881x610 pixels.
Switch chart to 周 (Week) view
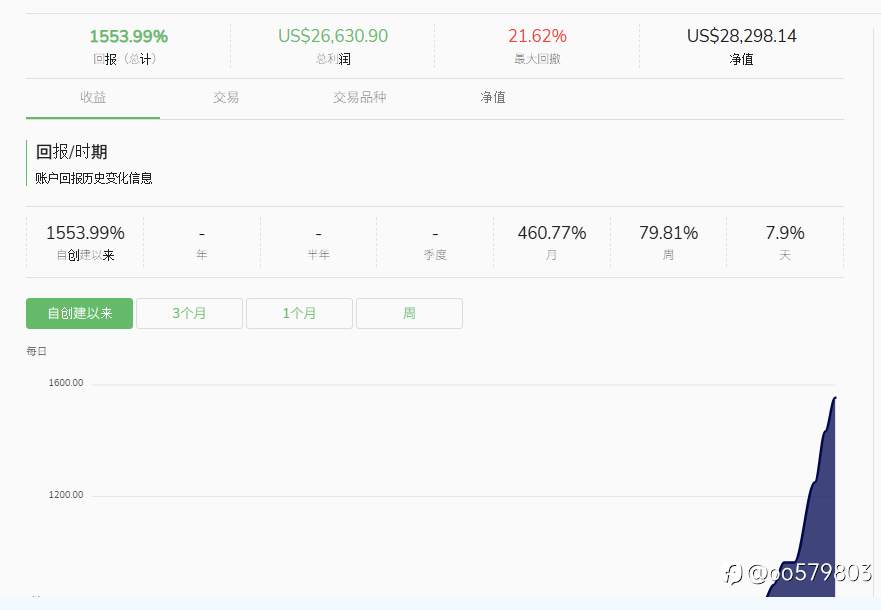409,313
